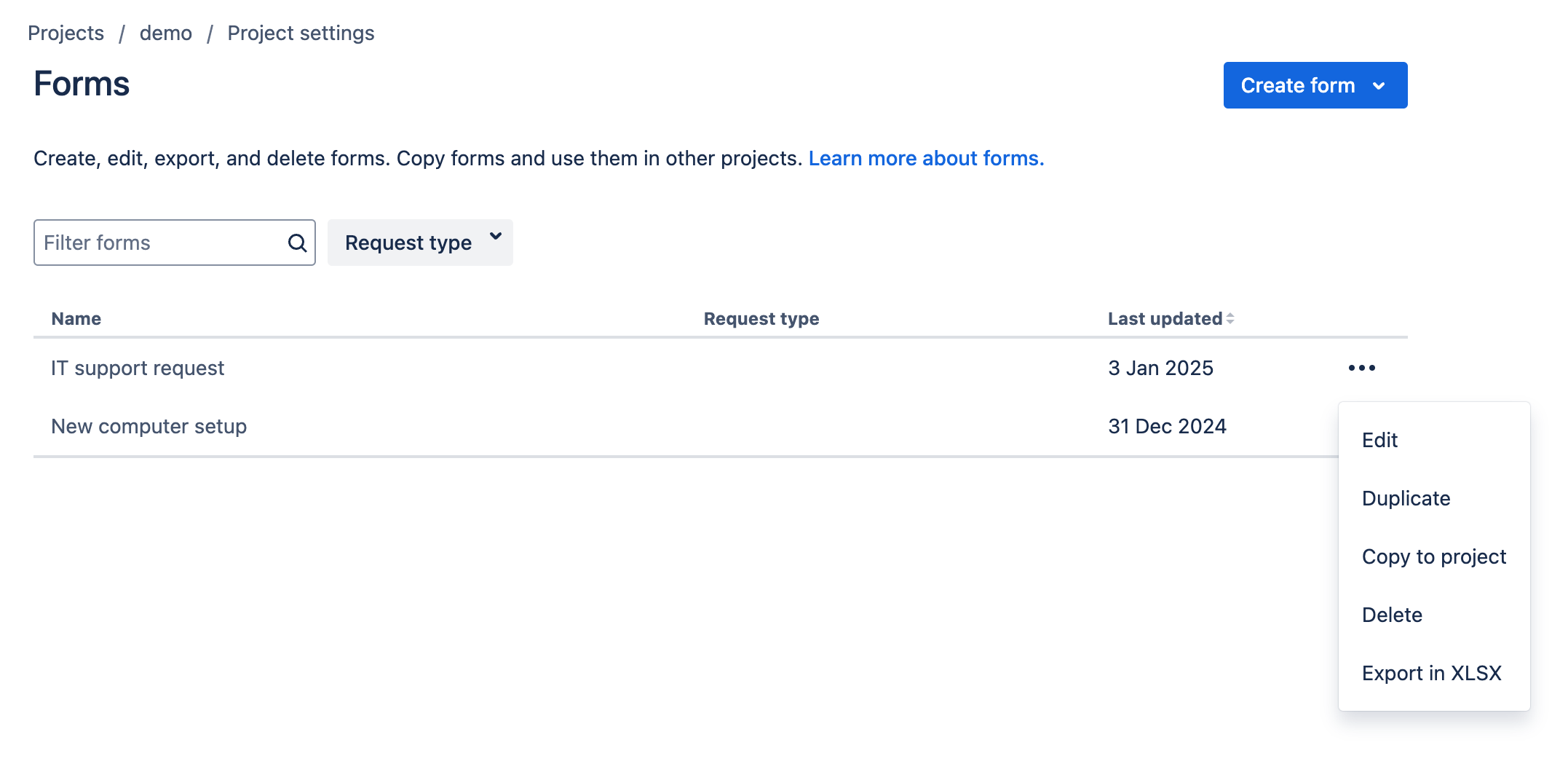Select the 3 Jan 2025 date cell
The width and height of the screenshot is (1568, 772).
(x=1160, y=368)
